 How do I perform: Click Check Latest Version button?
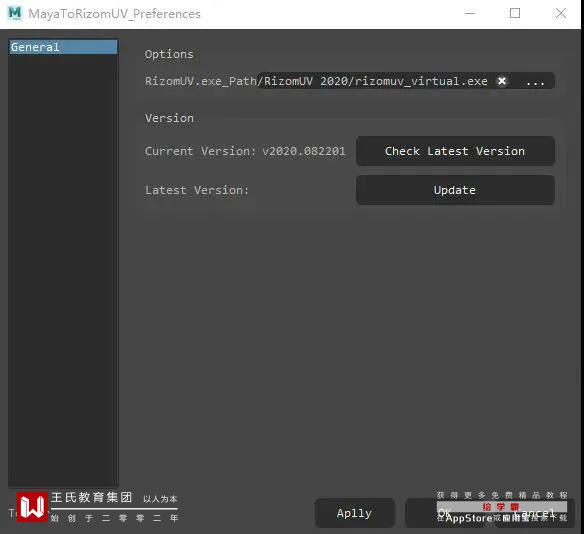pyautogui.click(x=455, y=151)
